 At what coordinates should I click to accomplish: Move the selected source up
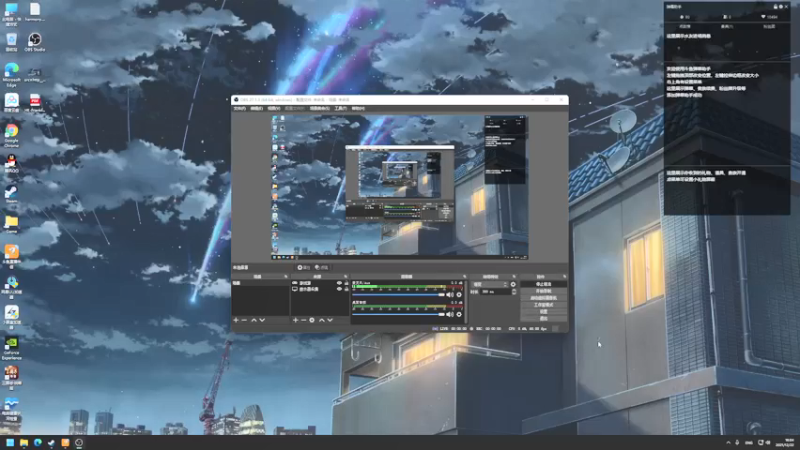pos(322,320)
